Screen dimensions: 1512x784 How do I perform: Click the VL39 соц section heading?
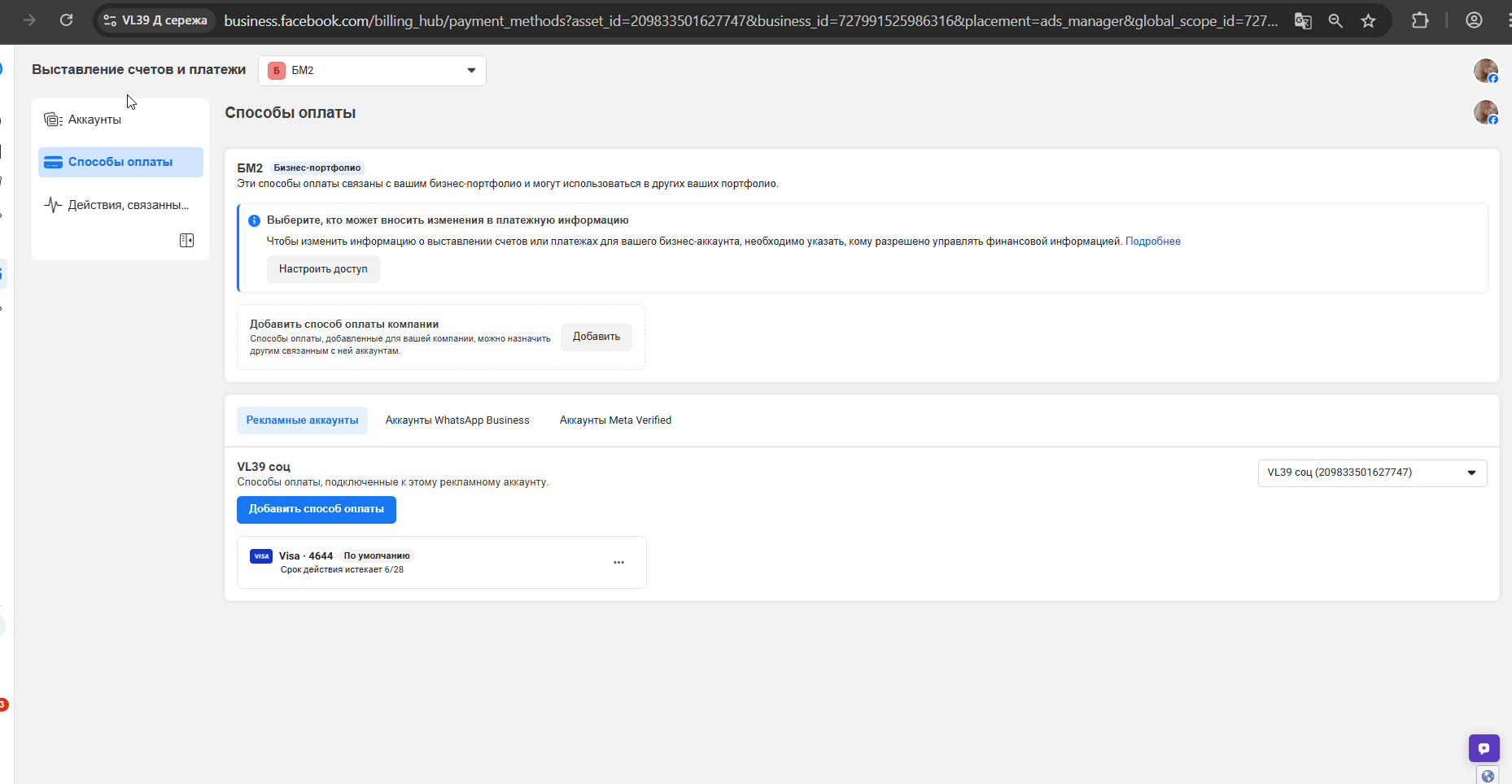264,467
